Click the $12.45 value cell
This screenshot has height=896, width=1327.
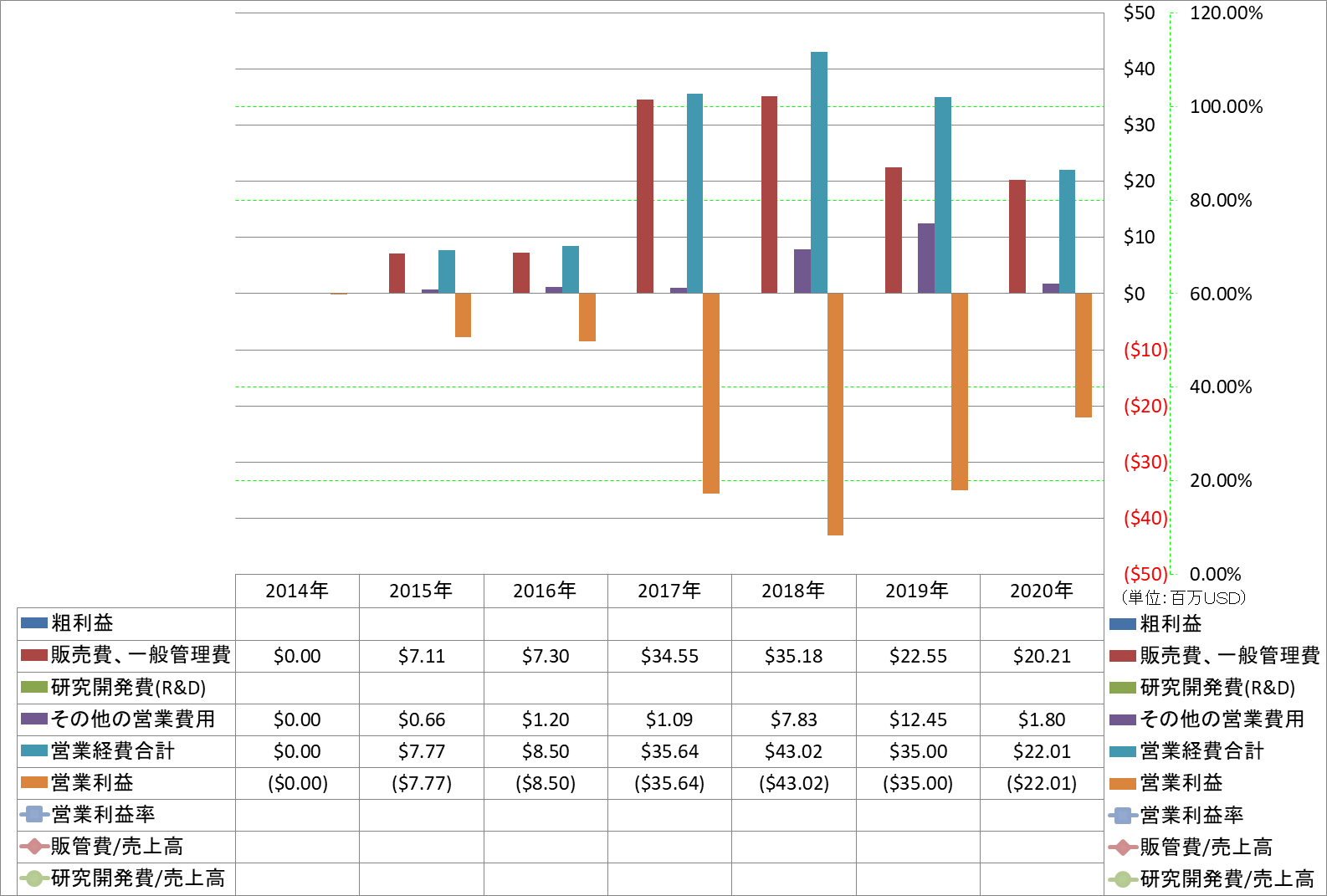(x=918, y=719)
